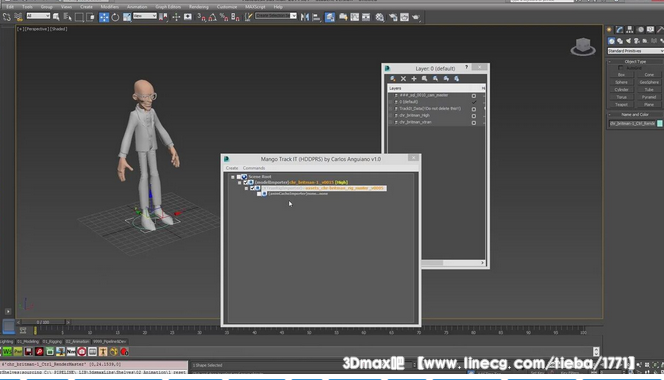Click the Cylinder primitive button
Screen dimensions: 664x380
[621, 90]
